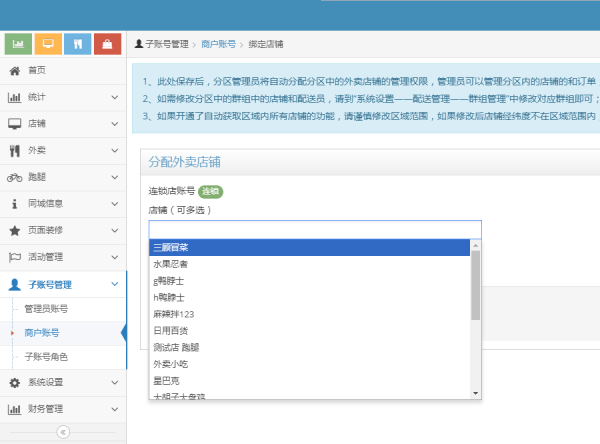Viewport: 600px width, 444px height.
Task: Click the star icon for 页面装修
Action: (x=14, y=230)
